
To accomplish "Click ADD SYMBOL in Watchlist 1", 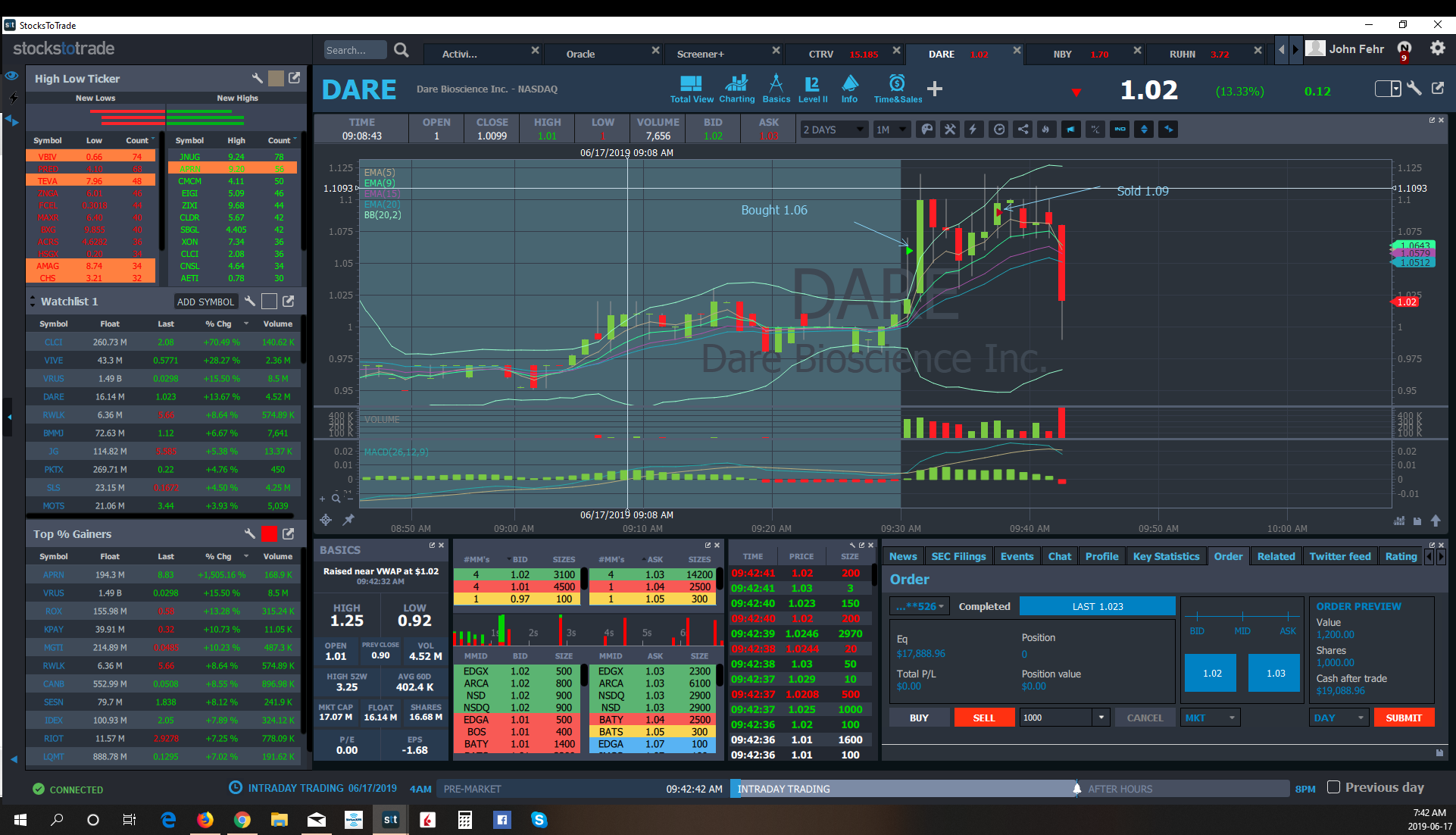I will [205, 302].
